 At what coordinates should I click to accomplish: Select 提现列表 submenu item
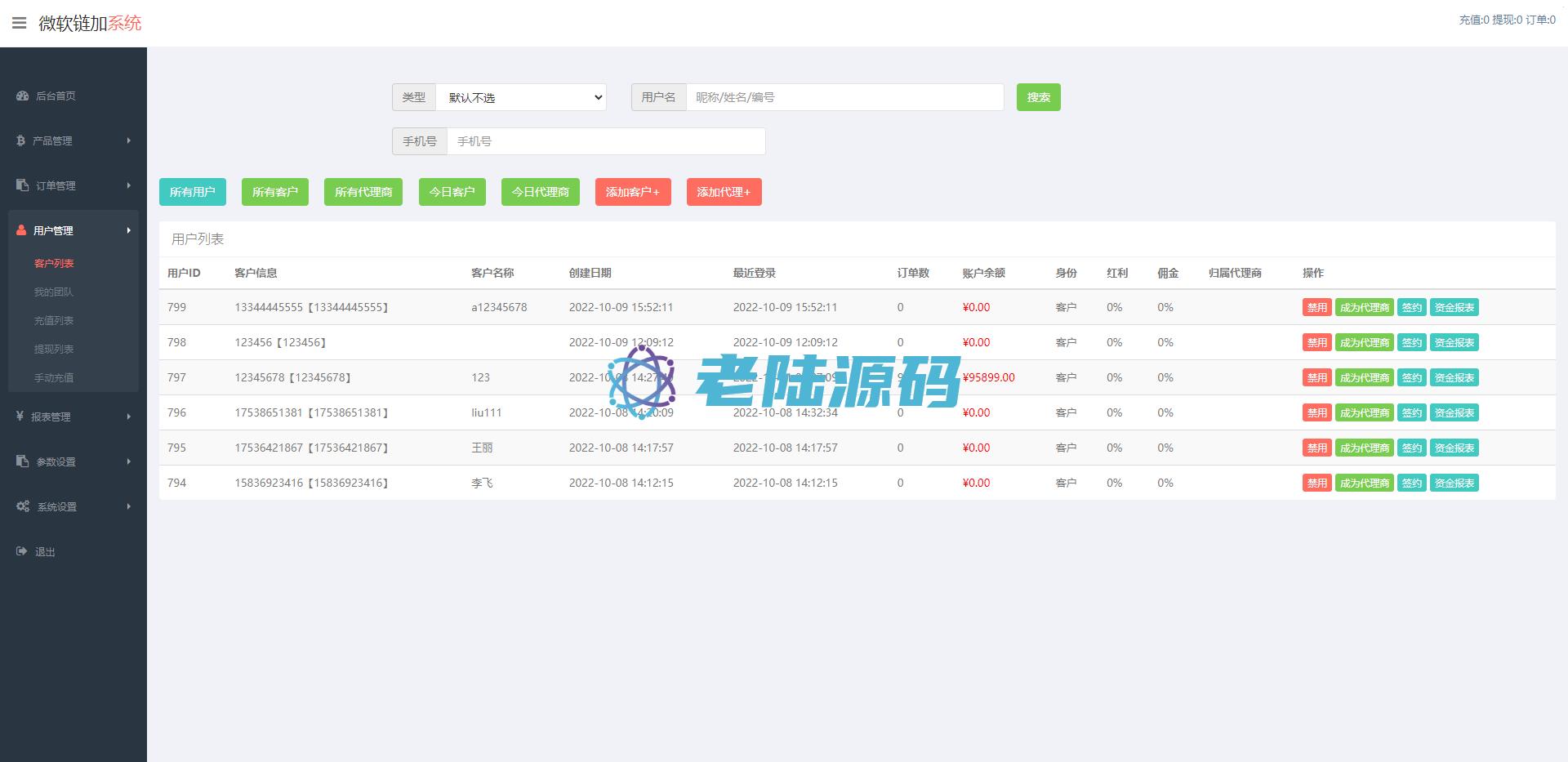[54, 349]
